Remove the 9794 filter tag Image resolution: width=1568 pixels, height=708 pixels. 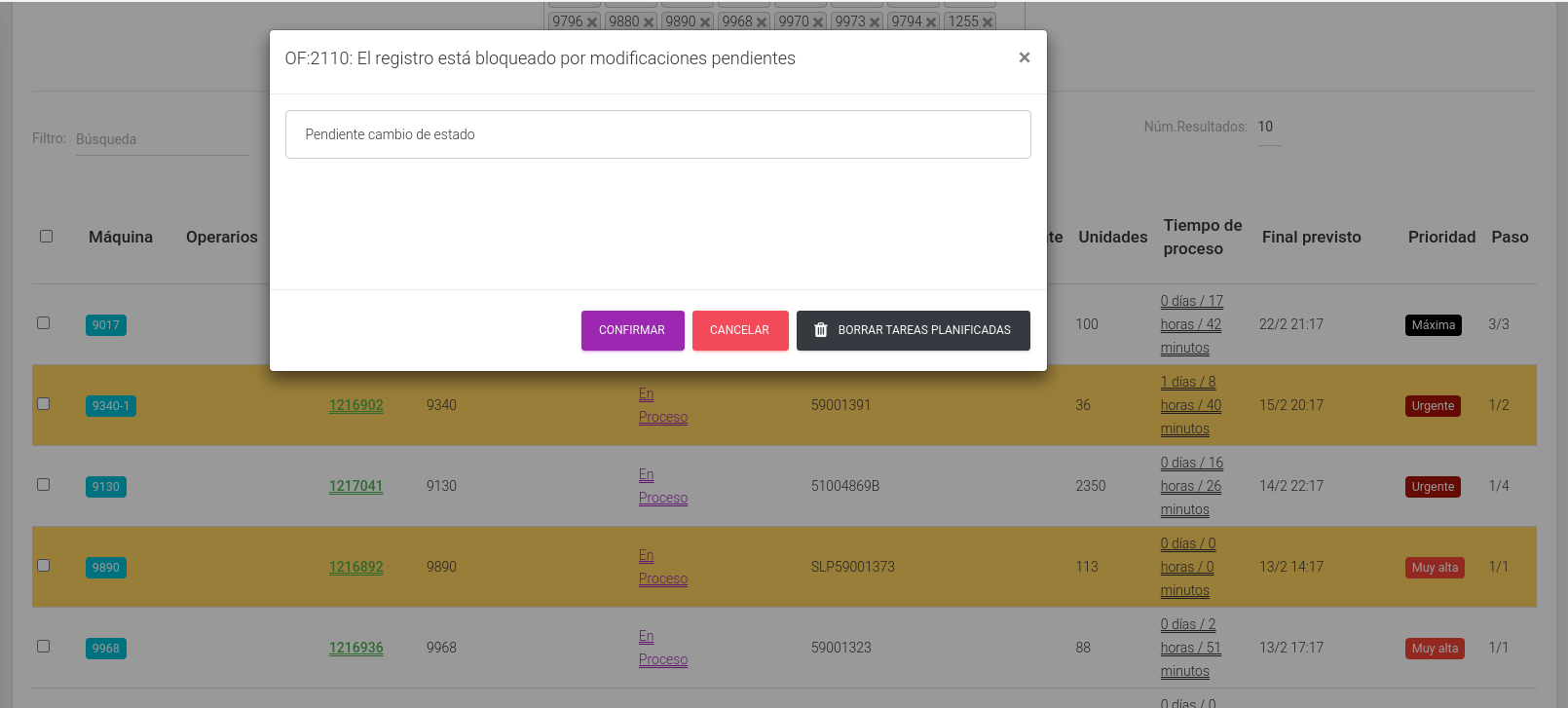click(931, 22)
